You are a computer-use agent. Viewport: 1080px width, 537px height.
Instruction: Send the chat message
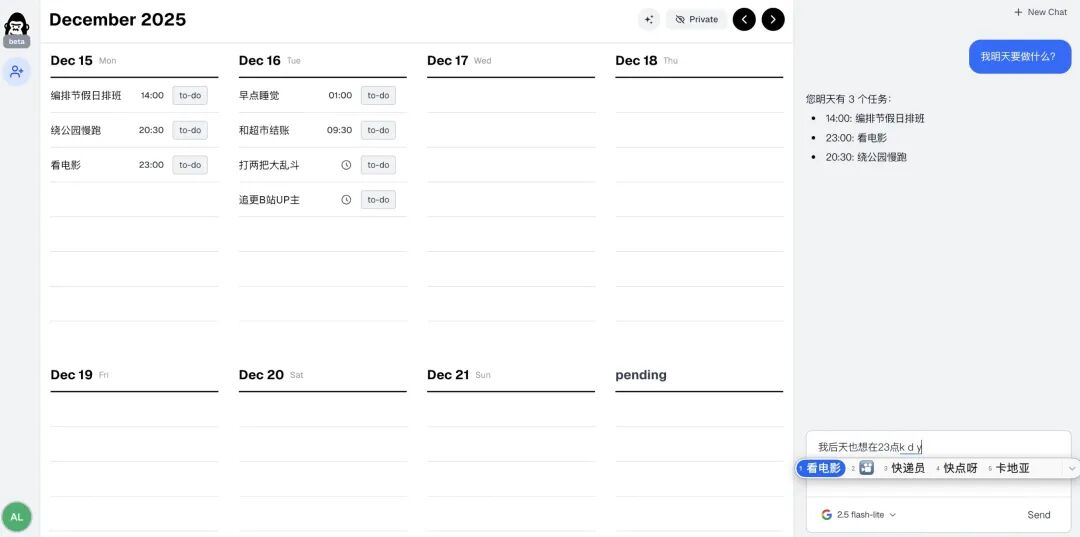(1039, 515)
